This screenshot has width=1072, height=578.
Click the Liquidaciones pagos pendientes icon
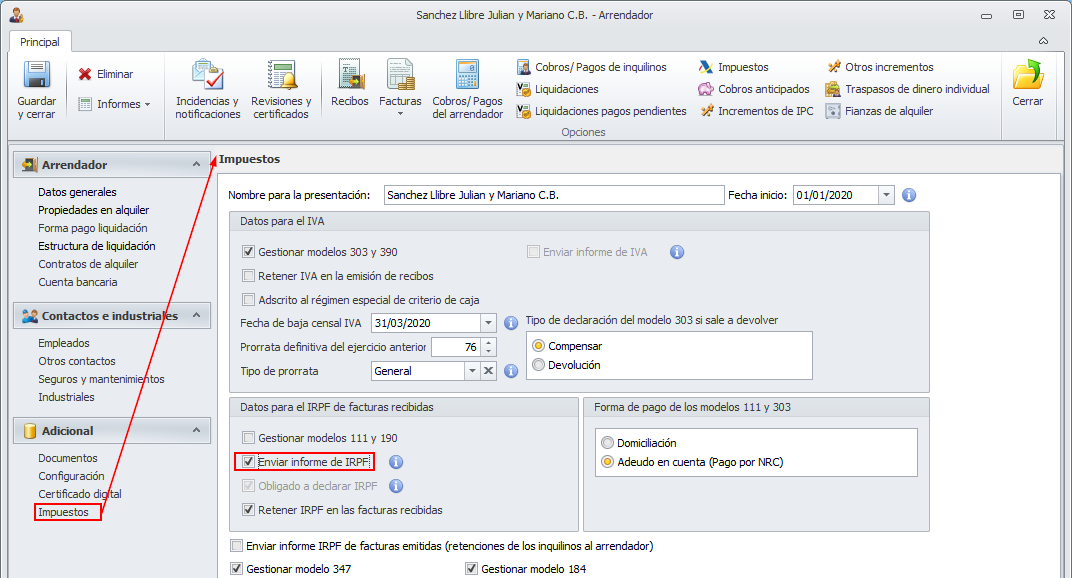[x=524, y=111]
